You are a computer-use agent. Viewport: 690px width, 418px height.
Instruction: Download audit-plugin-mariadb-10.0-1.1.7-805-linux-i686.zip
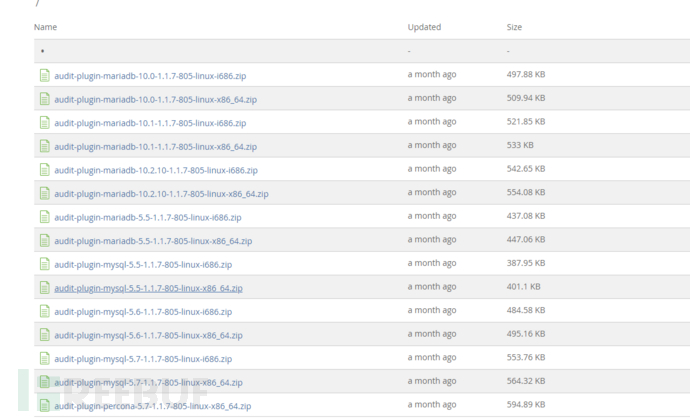point(150,76)
